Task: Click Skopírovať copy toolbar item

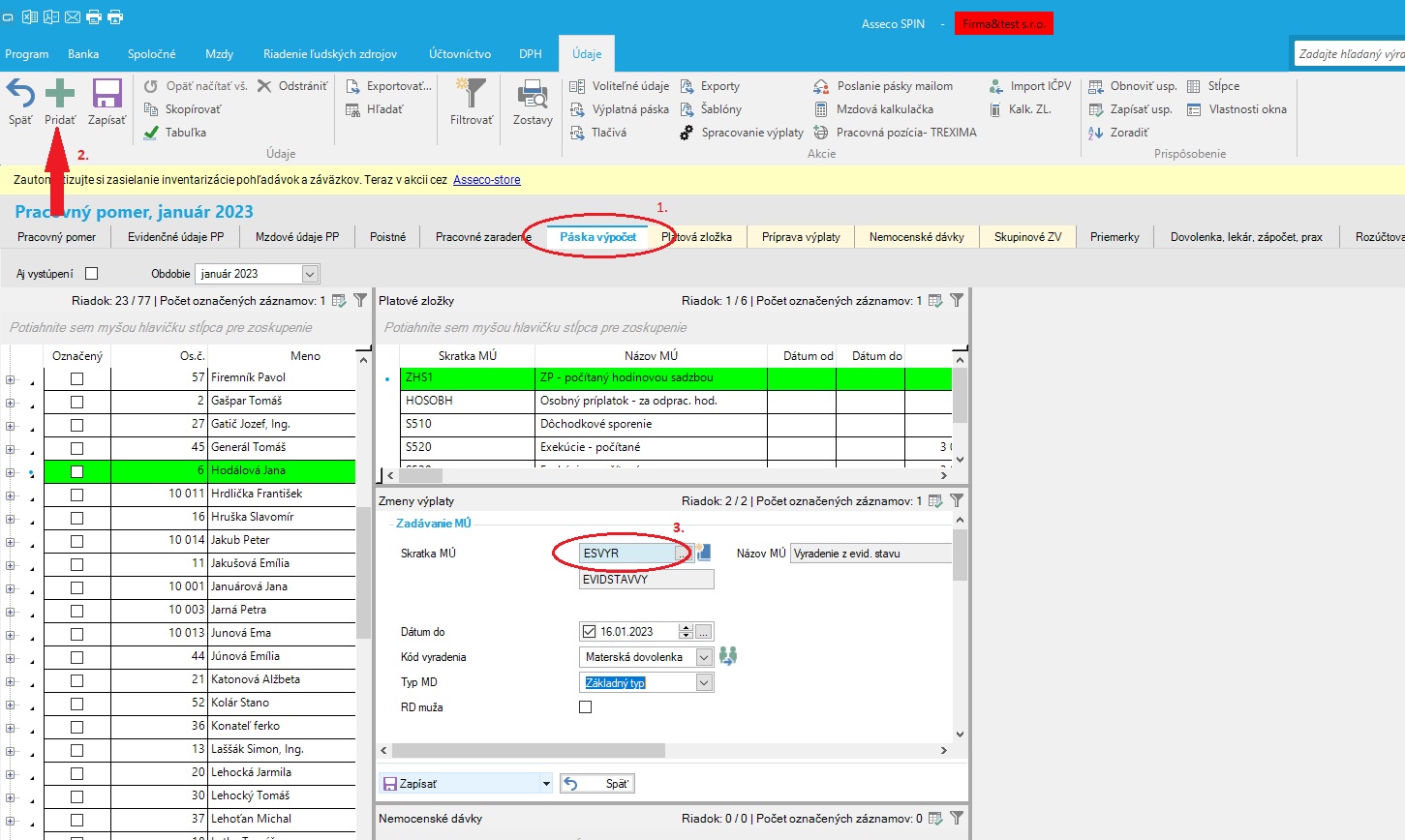Action: pyautogui.click(x=182, y=109)
